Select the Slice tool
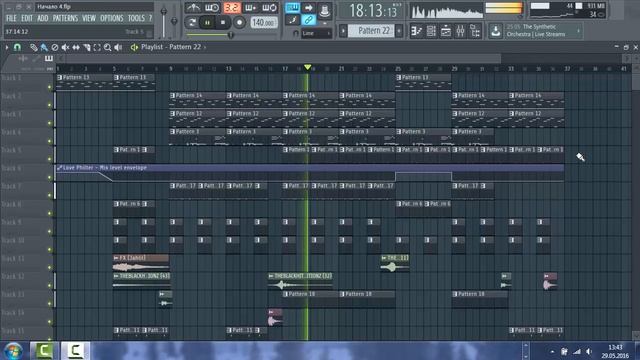The width and height of the screenshot is (640, 360). (x=87, y=48)
